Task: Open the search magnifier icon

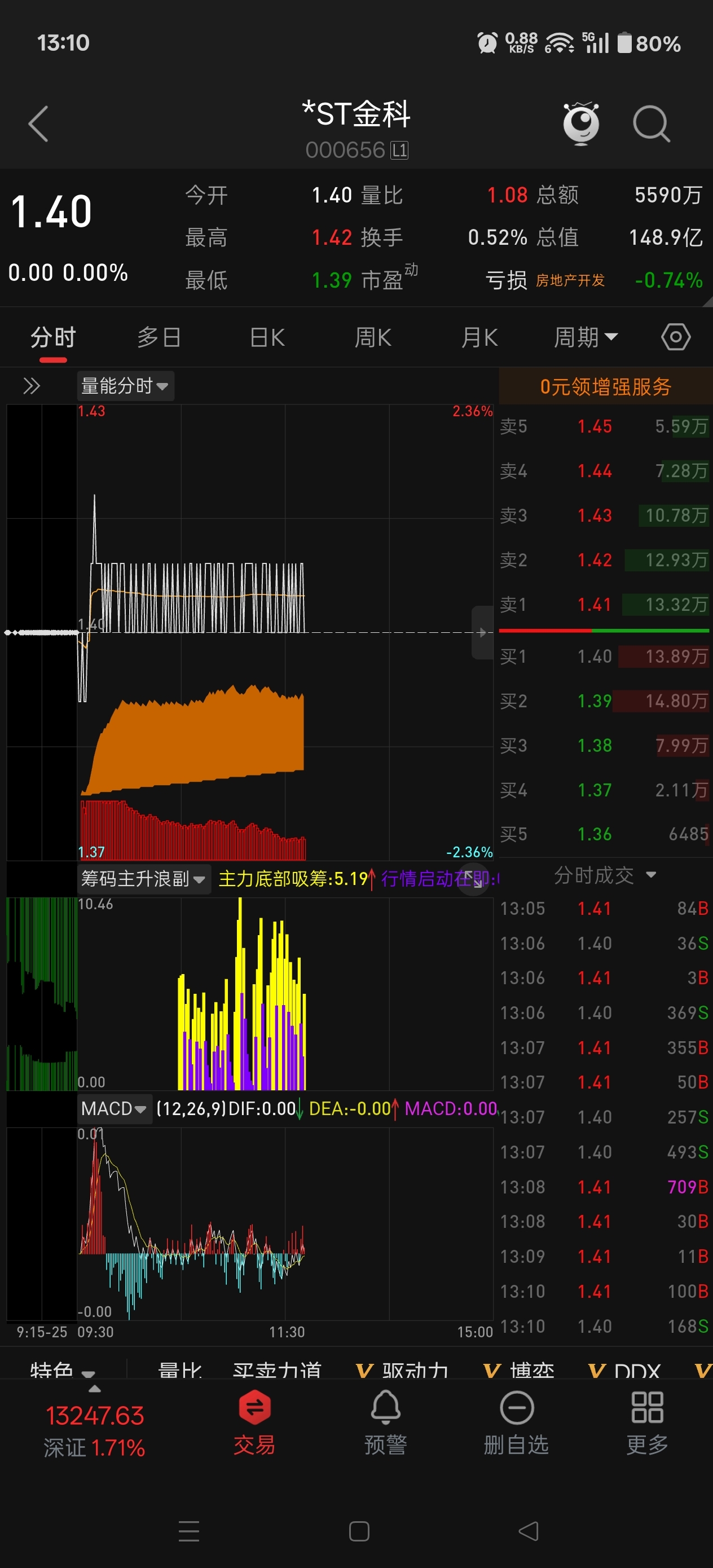Action: coord(651,124)
